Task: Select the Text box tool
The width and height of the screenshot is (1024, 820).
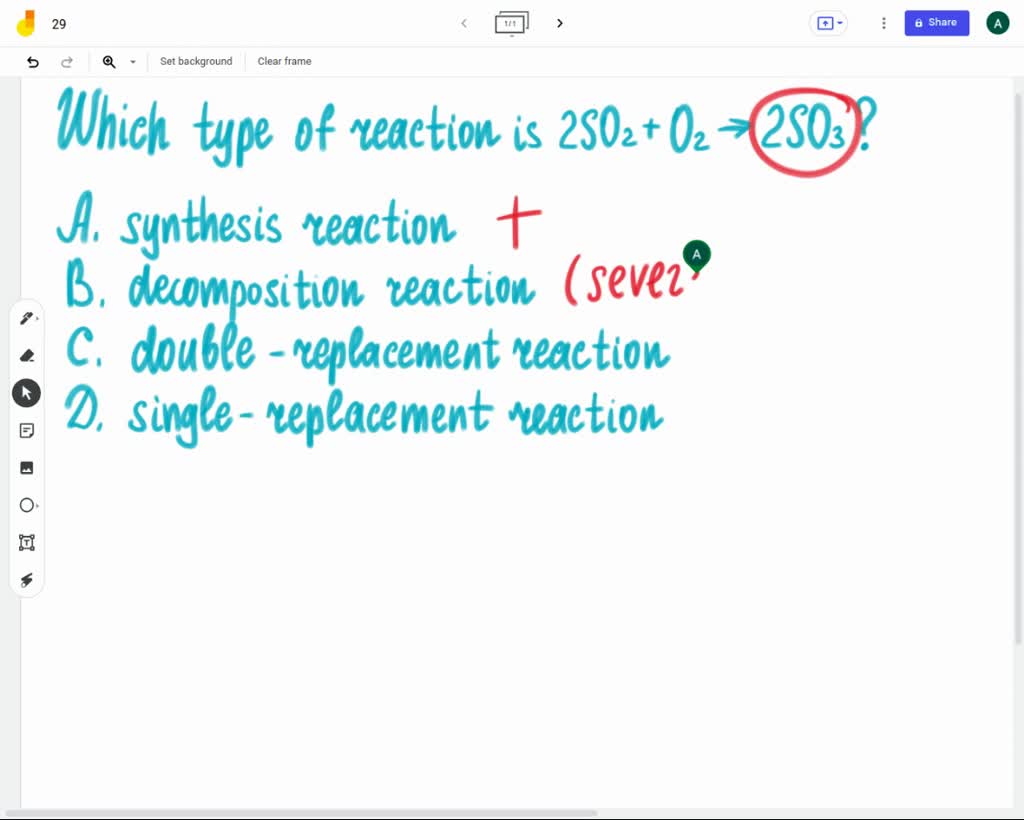Action: 27,542
